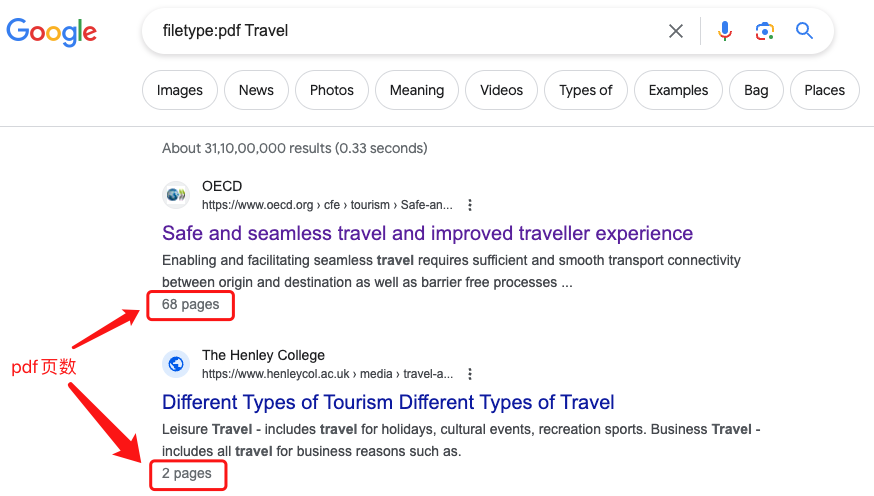
Task: Click the Places filter chip
Action: [x=824, y=90]
